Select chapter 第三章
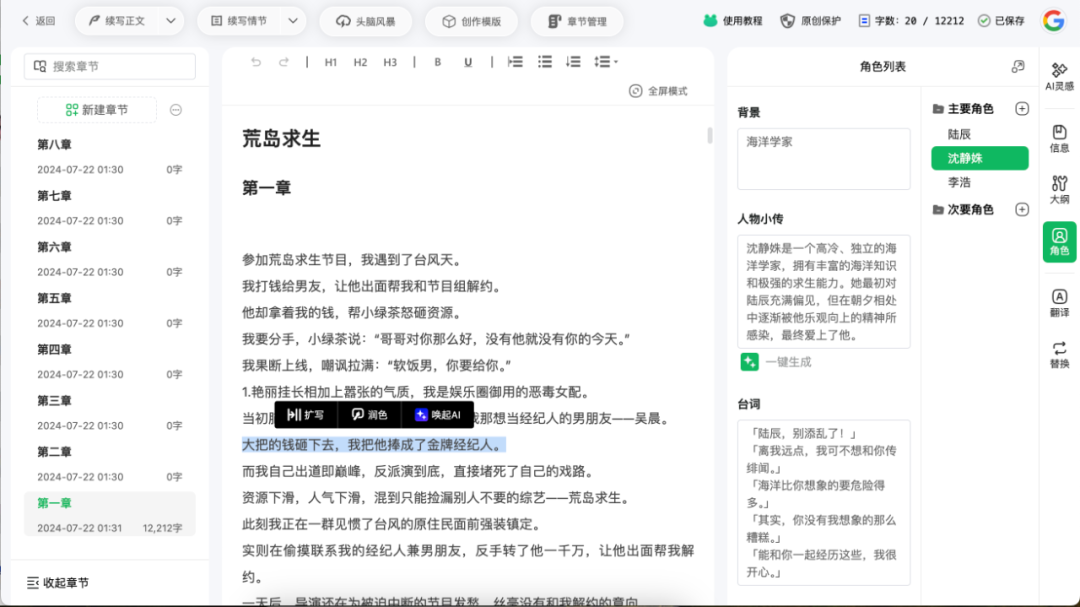Screen dimensions: 1080x607 110,413
